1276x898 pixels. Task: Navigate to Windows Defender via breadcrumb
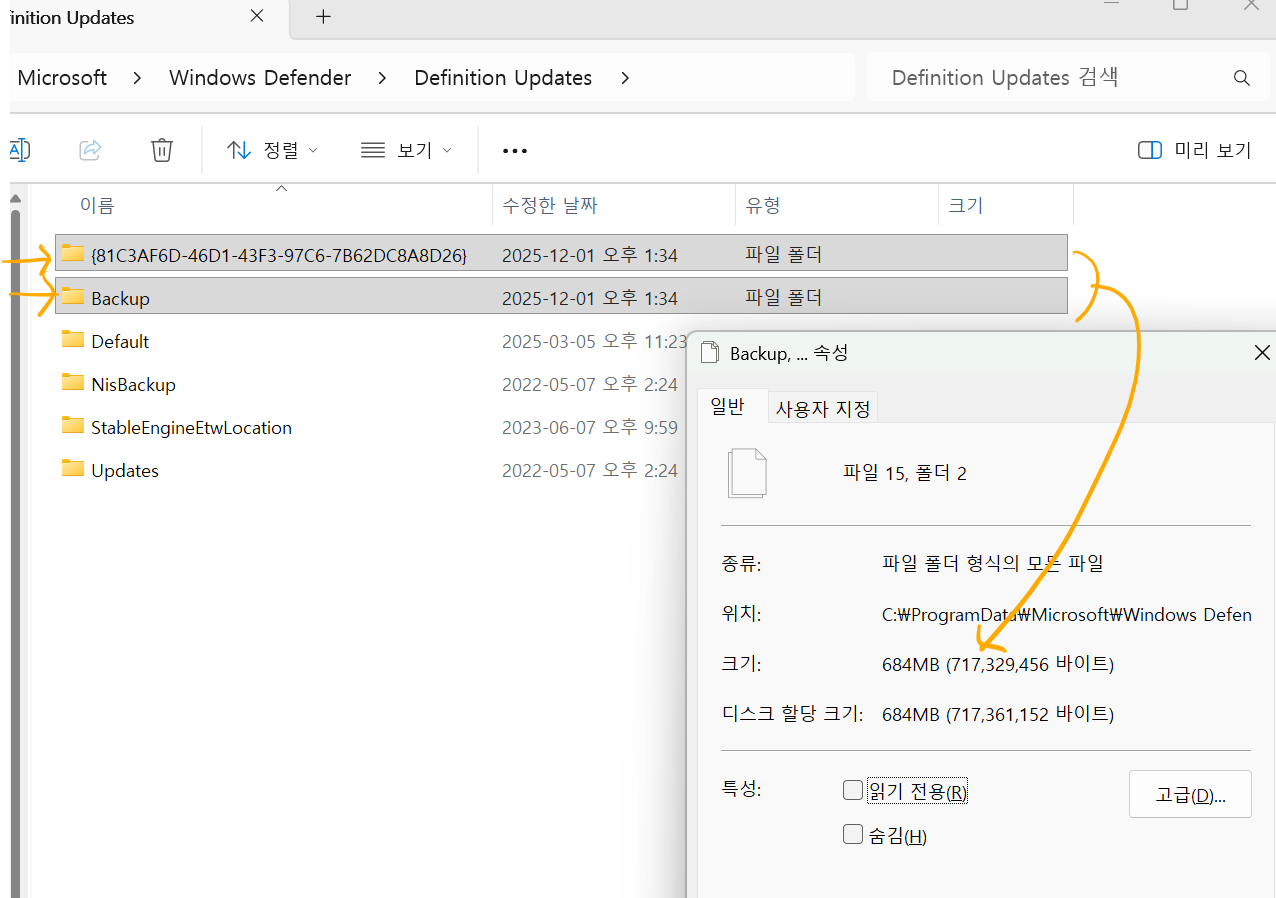click(260, 77)
